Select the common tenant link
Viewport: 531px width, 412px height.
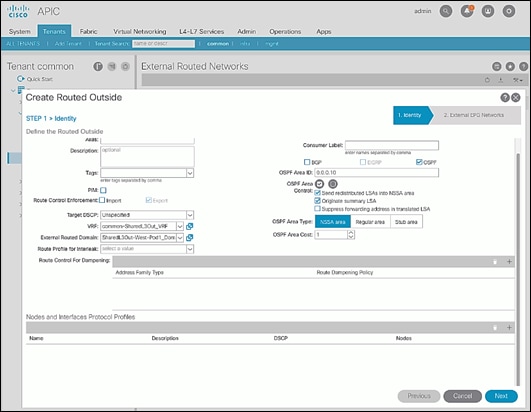(x=218, y=44)
